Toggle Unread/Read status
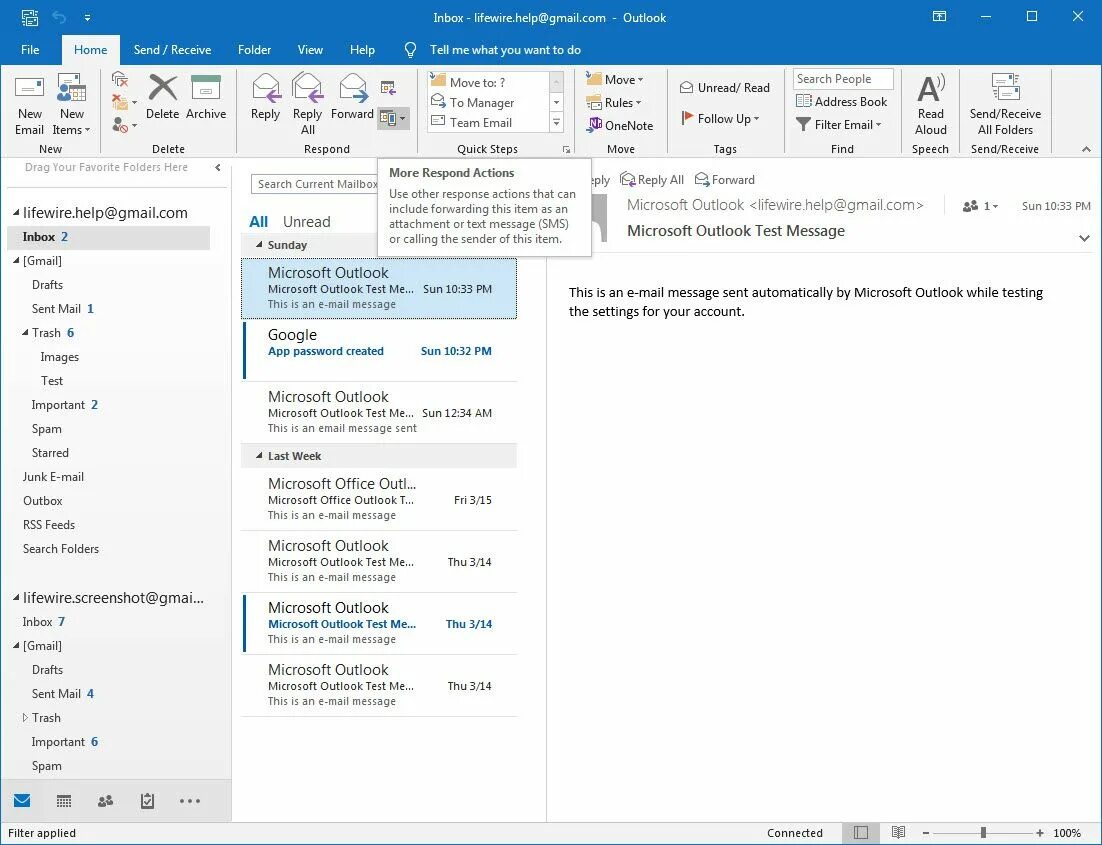Image resolution: width=1102 pixels, height=845 pixels. 725,87
